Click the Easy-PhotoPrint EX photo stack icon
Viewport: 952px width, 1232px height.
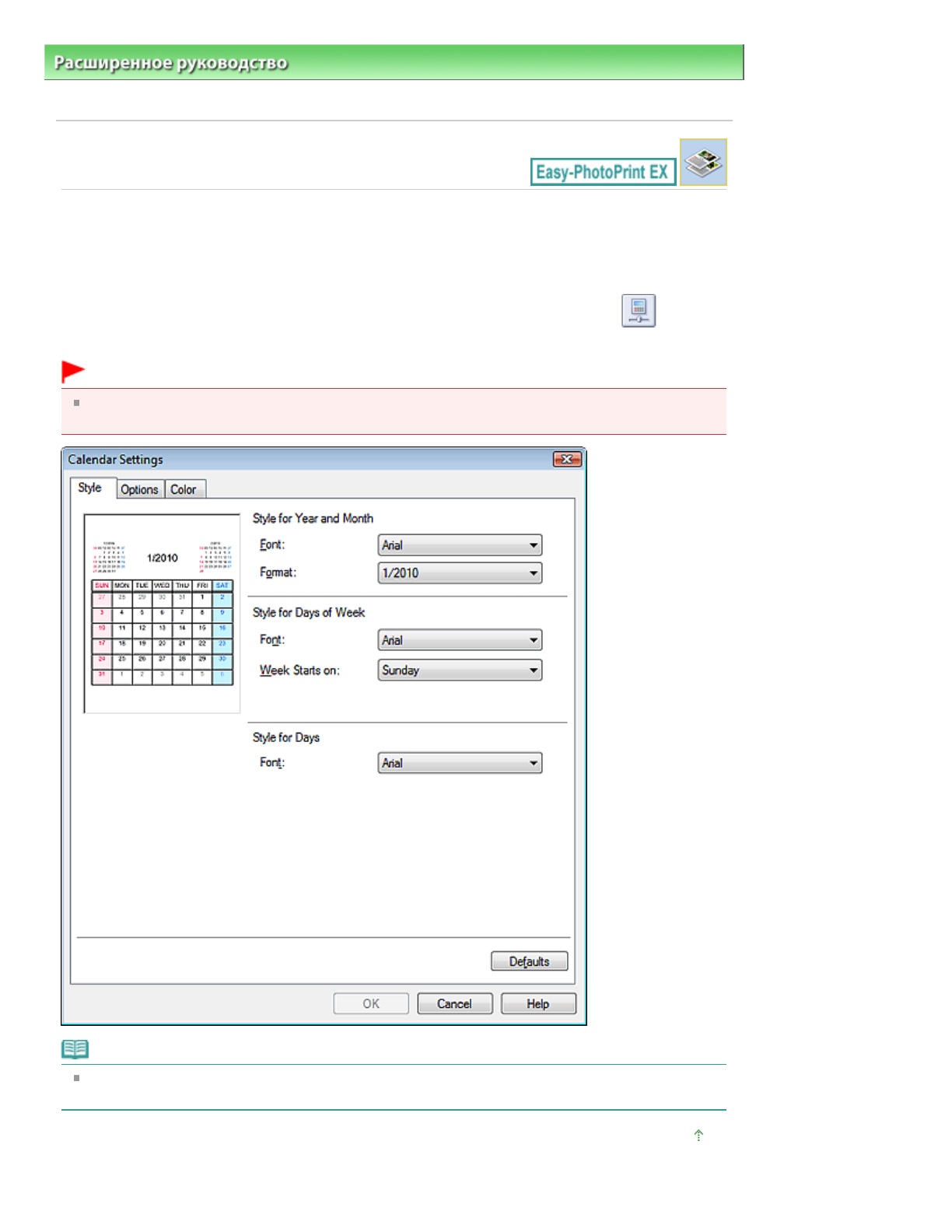point(703,163)
